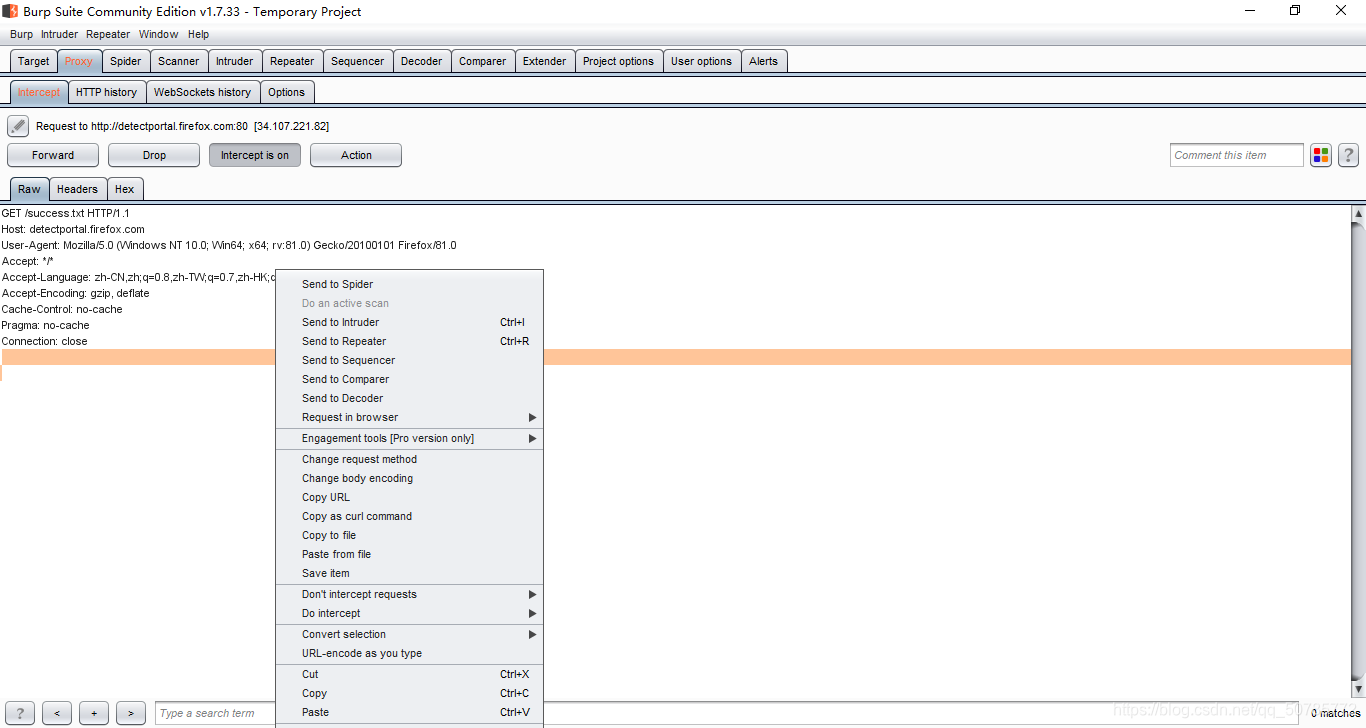The image size is (1366, 728).
Task: Open the Burp menu
Action: 21,34
